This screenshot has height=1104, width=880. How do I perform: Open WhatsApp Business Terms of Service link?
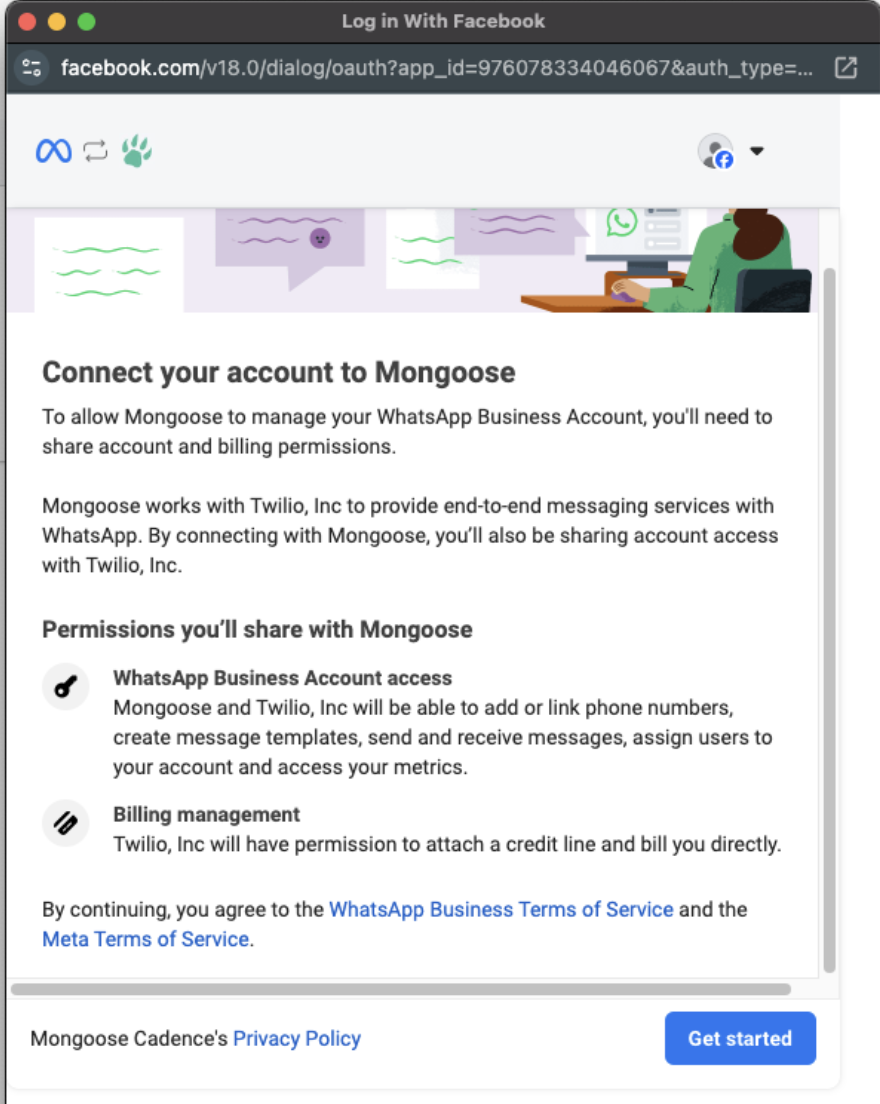501,909
